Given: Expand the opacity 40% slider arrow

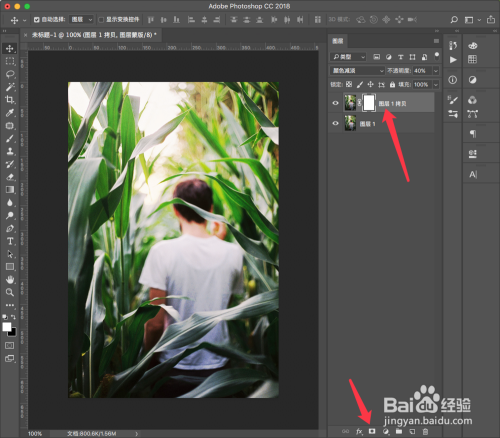Looking at the screenshot, I should [436, 71].
